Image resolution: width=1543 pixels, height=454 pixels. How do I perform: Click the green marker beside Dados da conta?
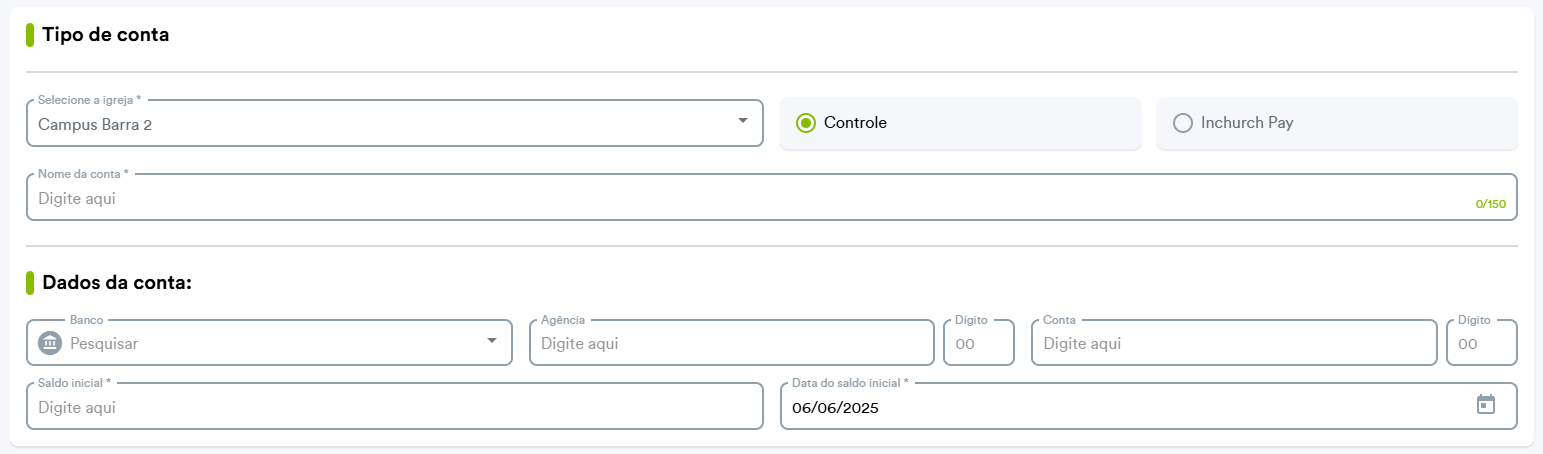(x=30, y=283)
